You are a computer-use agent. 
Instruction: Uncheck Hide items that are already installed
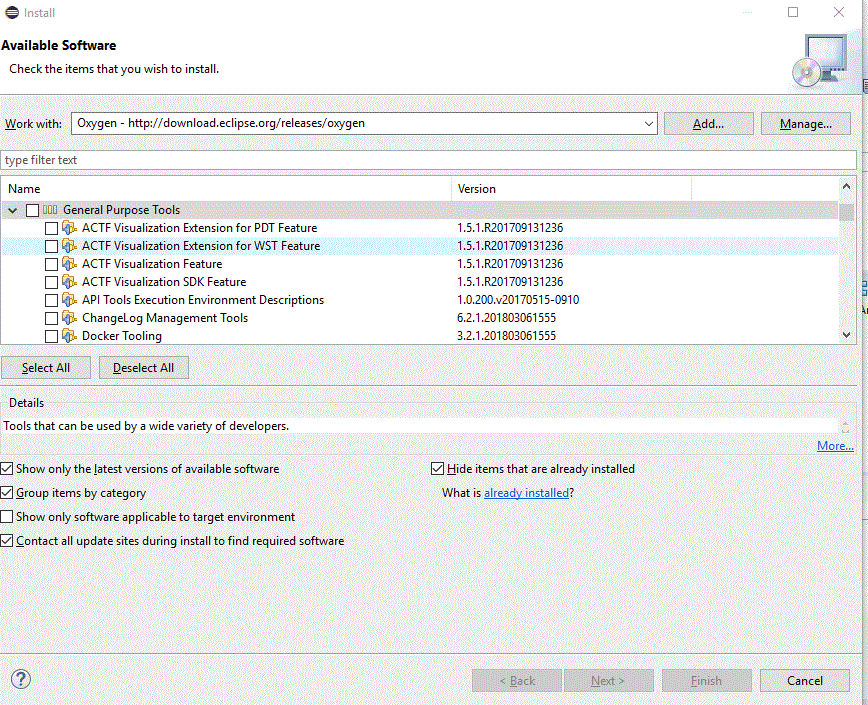437,469
